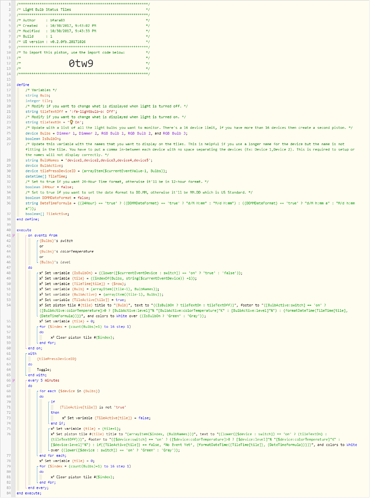Select the 'integer tile;' variable
The height and width of the screenshot is (500, 372).
pyautogui.click(x=39, y=101)
